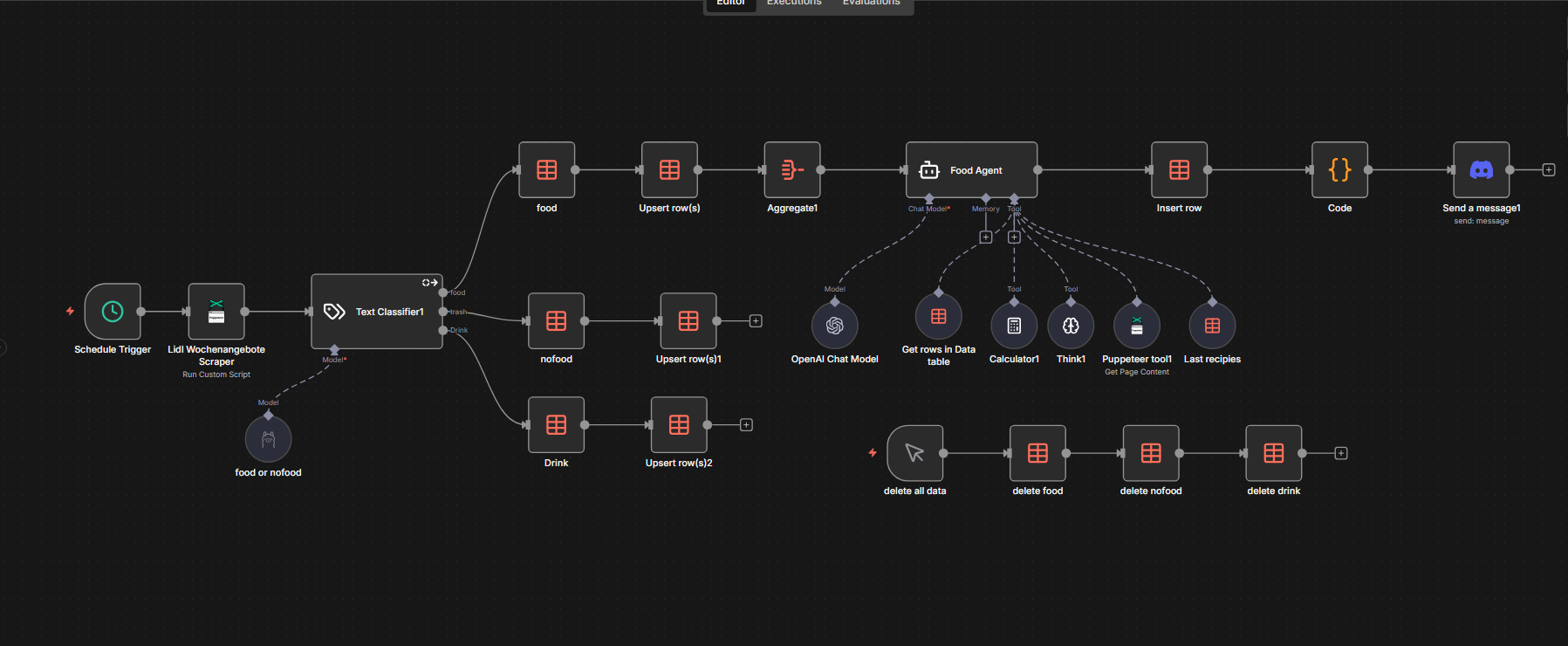The image size is (1568, 646).
Task: Click the Puppeteer tool1 node
Action: [1136, 326]
